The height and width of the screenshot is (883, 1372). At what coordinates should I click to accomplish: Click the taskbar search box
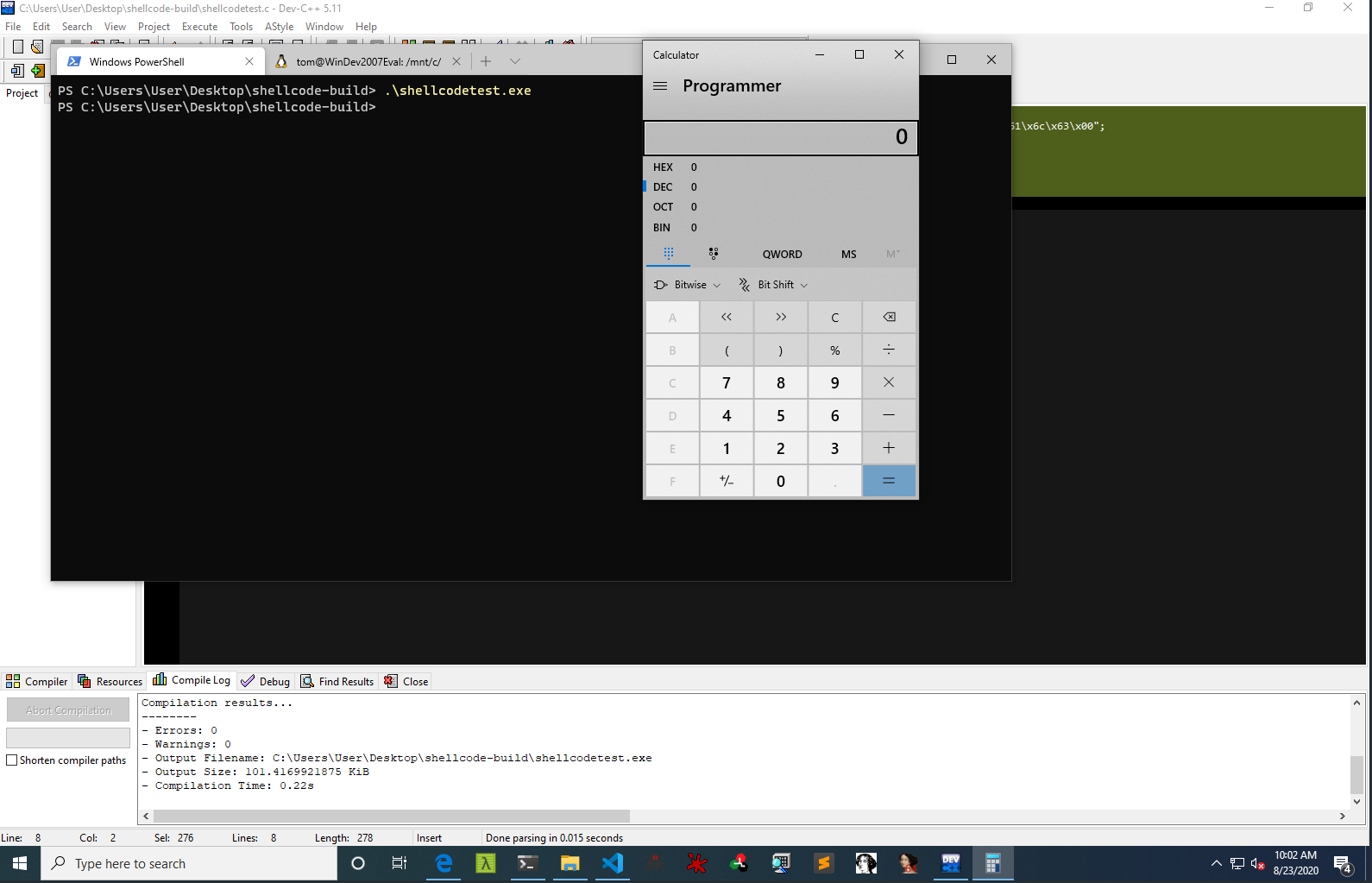point(189,863)
